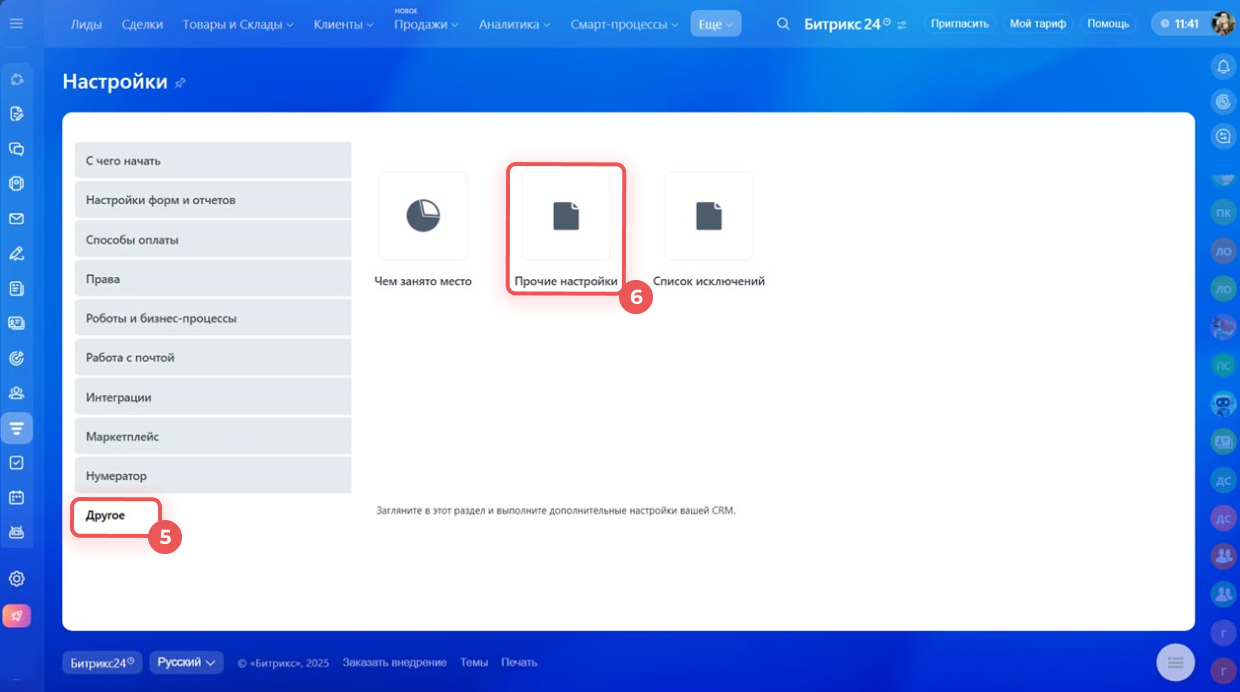
Task: Open the 'Список исключений' tile
Action: tap(709, 217)
